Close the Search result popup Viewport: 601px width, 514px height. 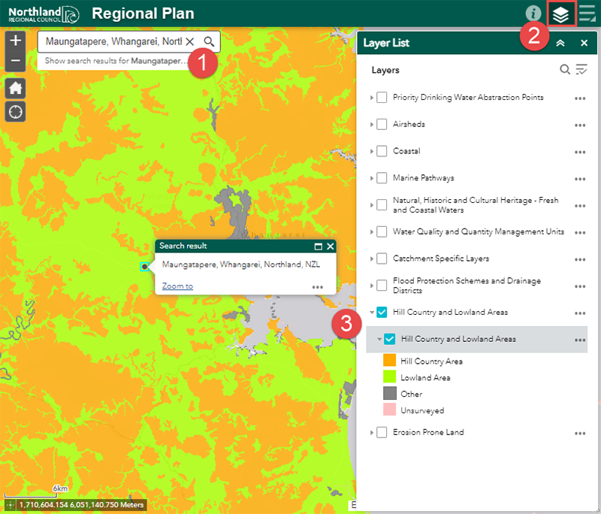point(330,246)
